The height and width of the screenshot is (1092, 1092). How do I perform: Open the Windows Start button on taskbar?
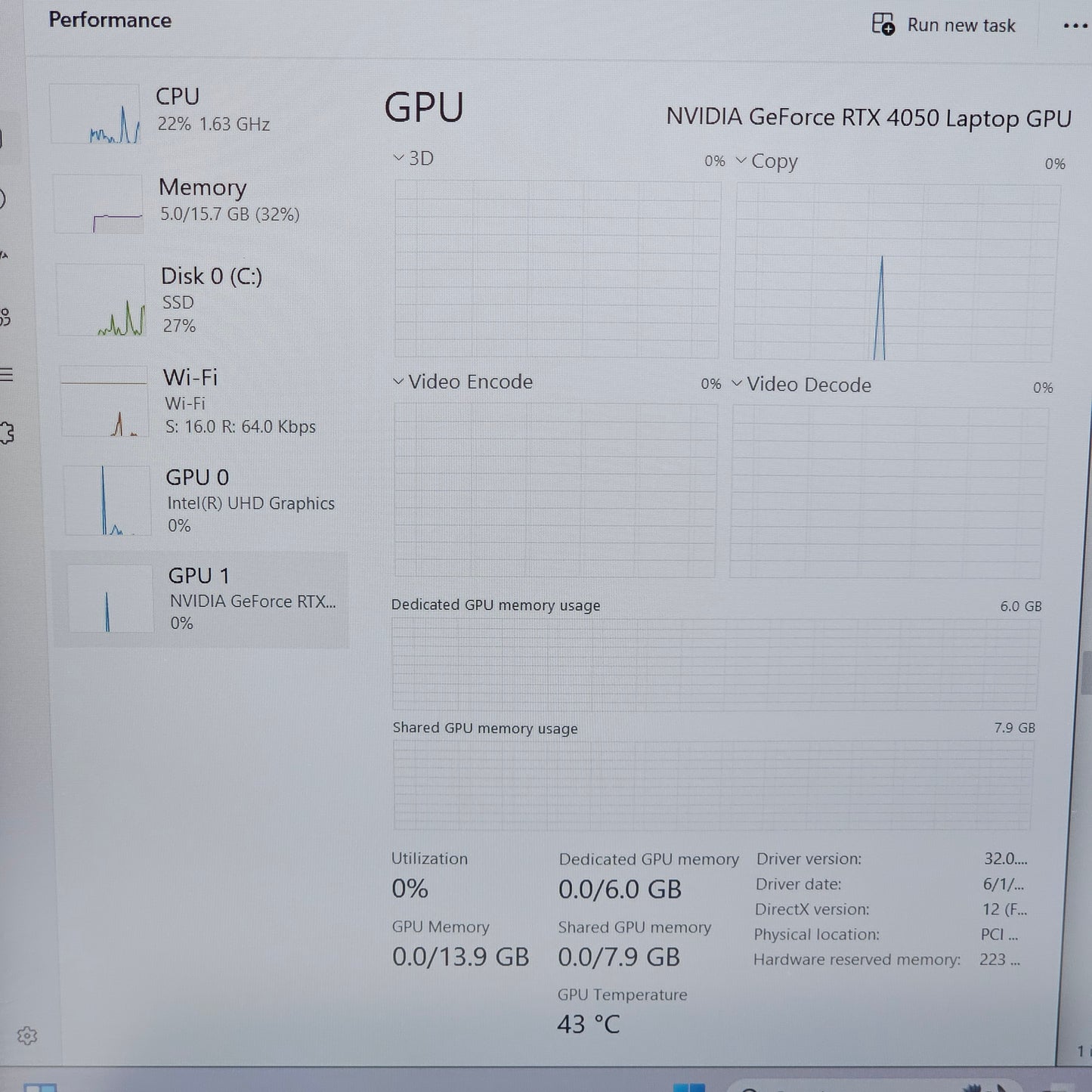(688, 1087)
